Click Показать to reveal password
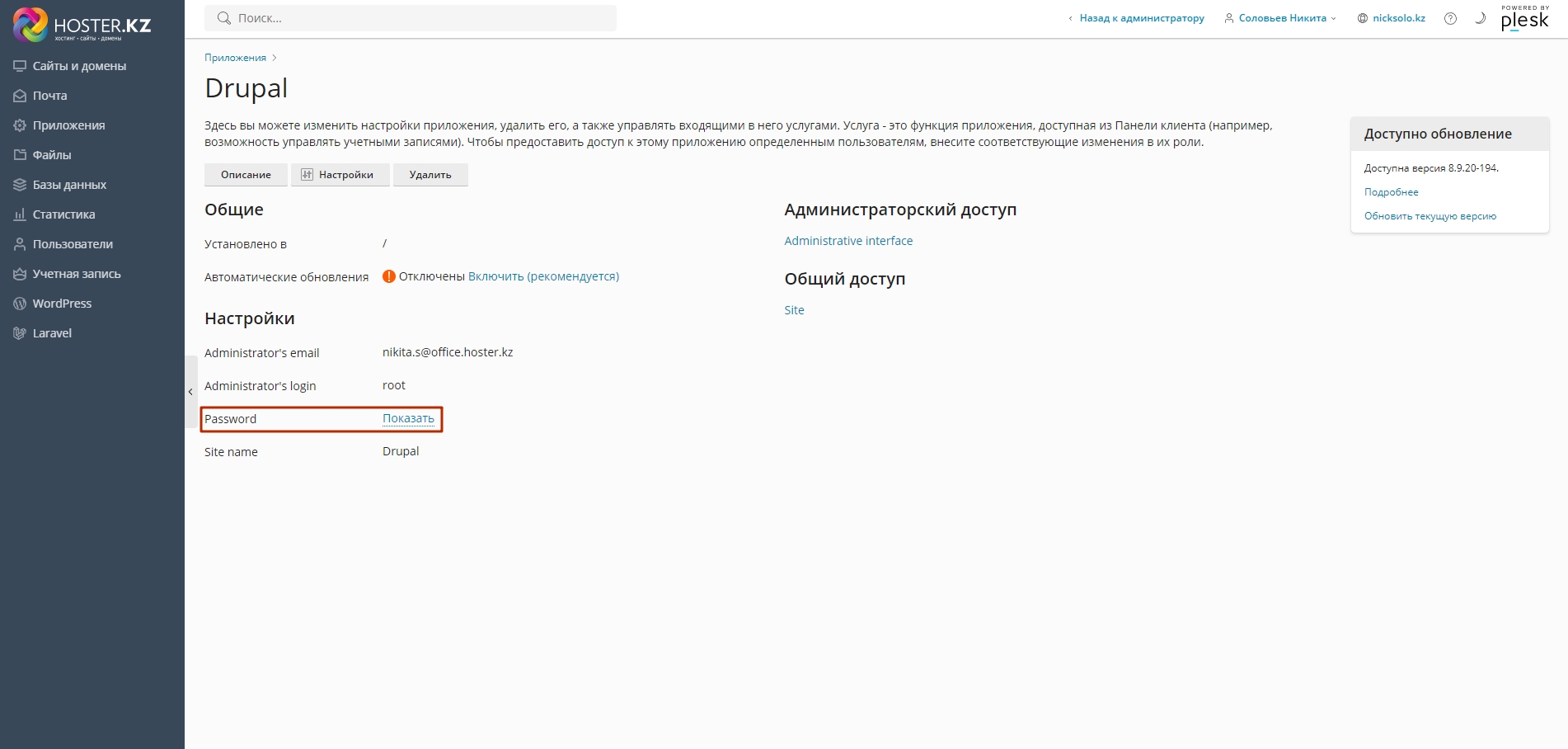 pos(408,418)
